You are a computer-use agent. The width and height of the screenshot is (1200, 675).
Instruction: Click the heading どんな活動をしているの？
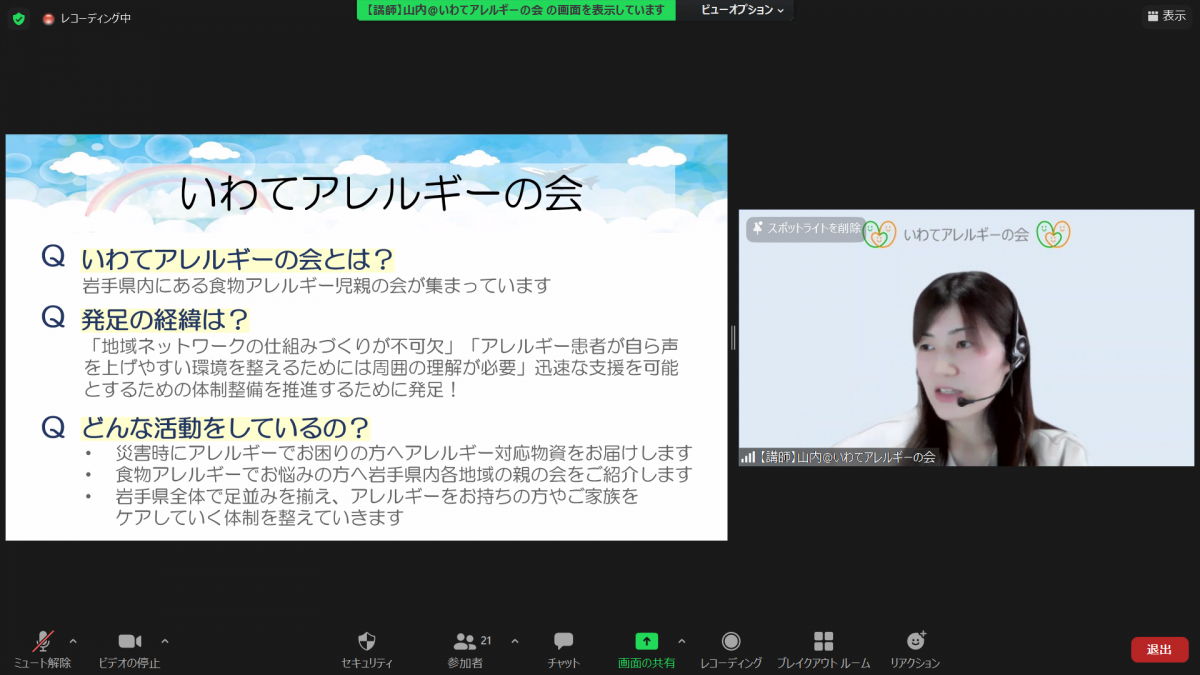click(226, 429)
